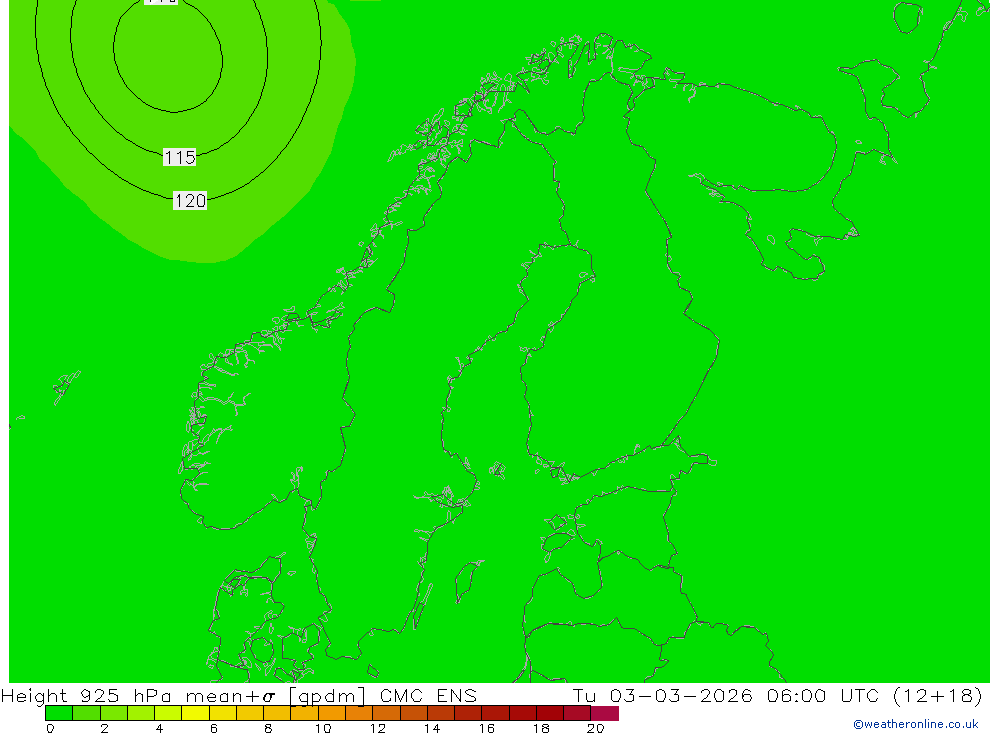The image size is (1000, 733).
Task: Open the weatheronline.co.uk copyright link
Action: (x=915, y=724)
